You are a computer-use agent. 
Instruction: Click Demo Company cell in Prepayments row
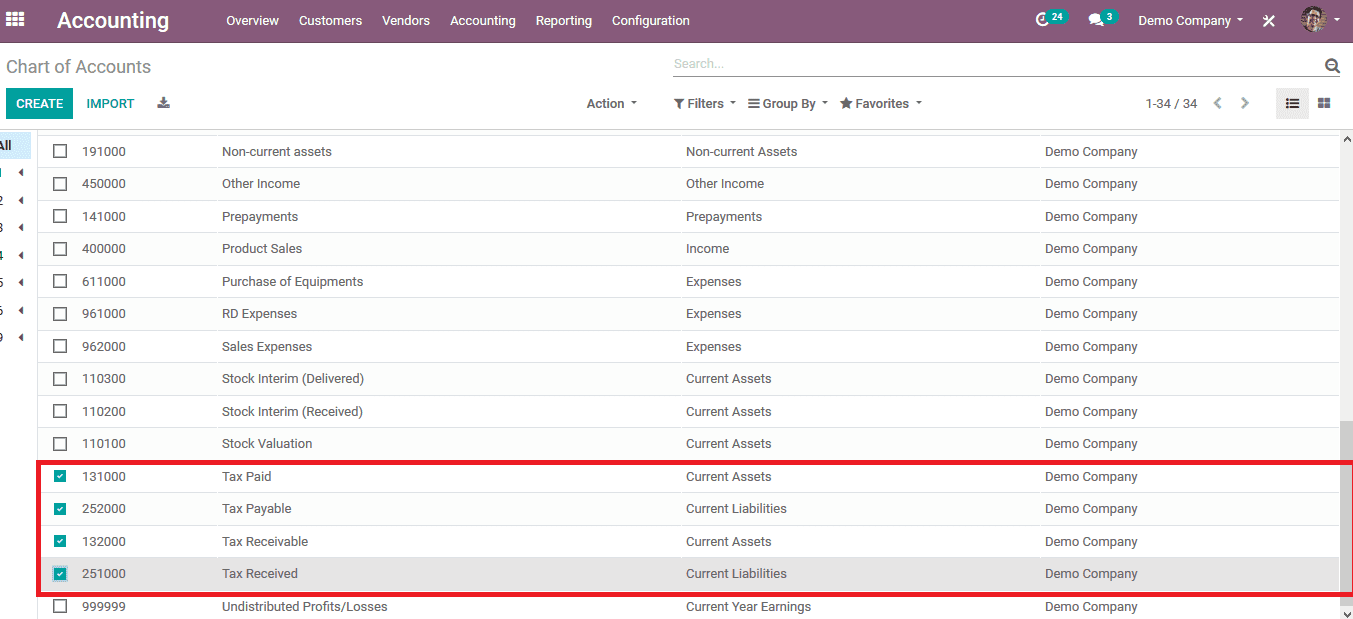(x=1091, y=216)
